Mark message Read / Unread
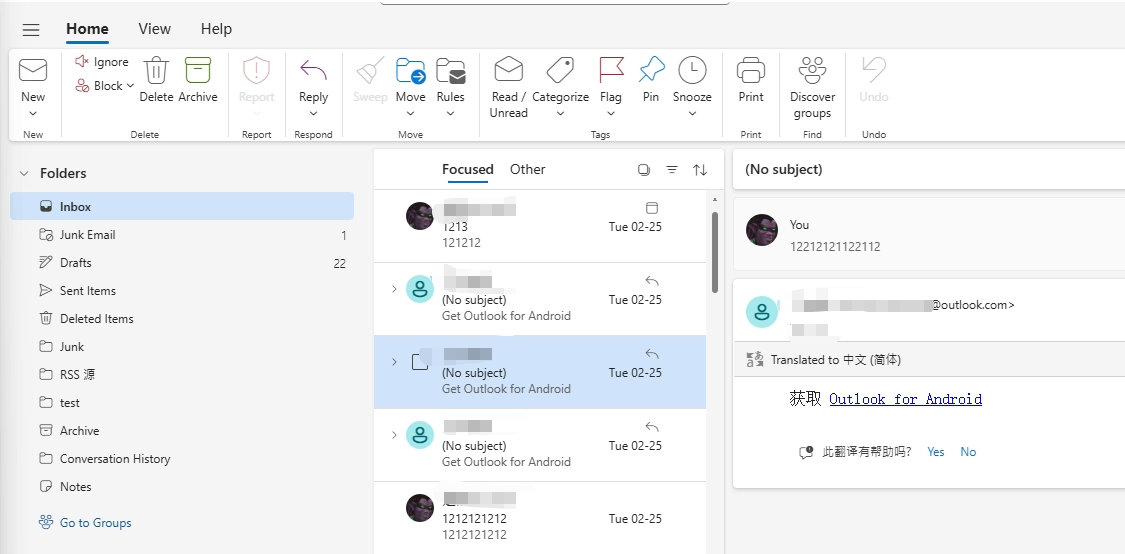 click(509, 70)
